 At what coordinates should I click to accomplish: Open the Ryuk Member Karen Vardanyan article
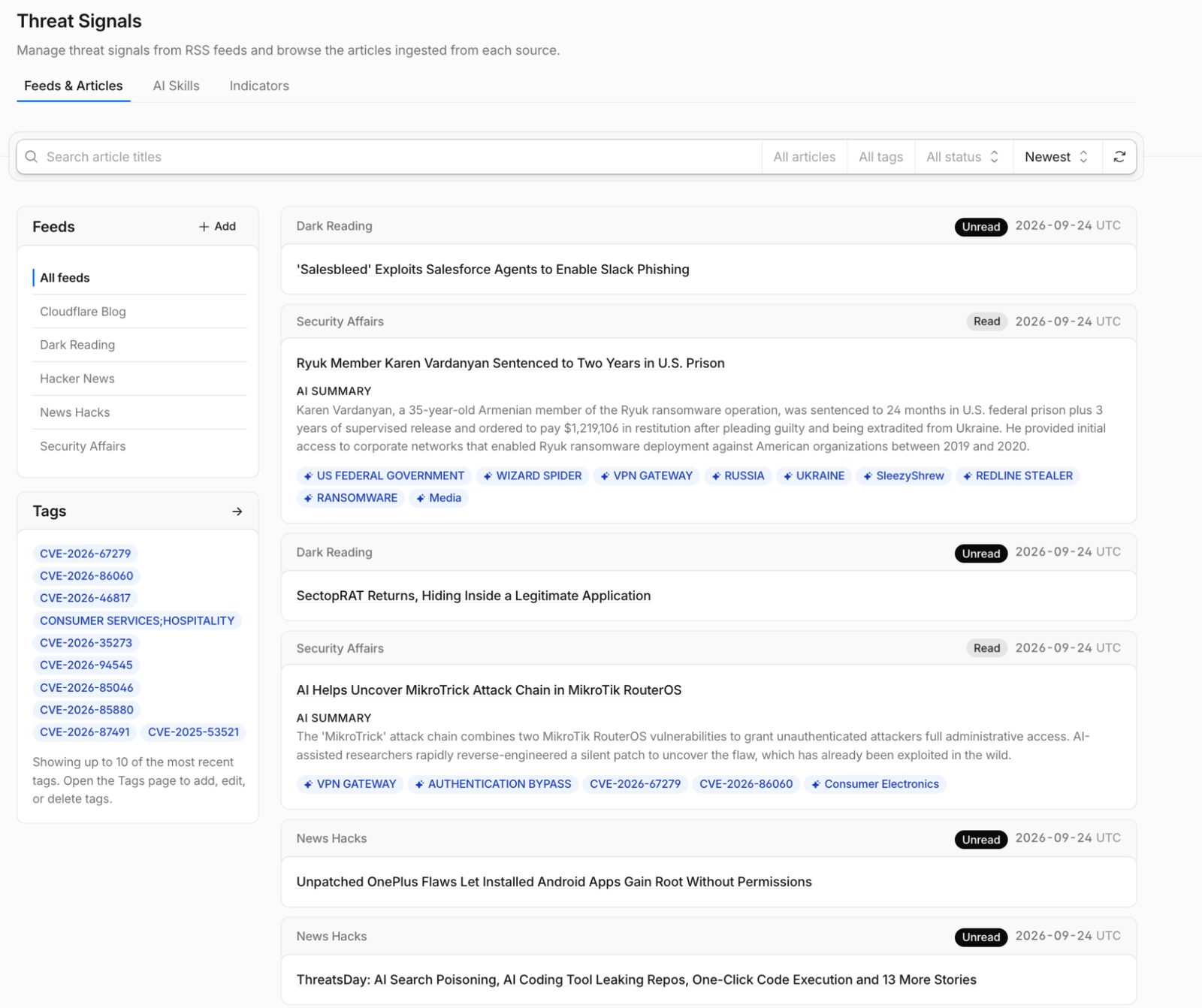[511, 364]
